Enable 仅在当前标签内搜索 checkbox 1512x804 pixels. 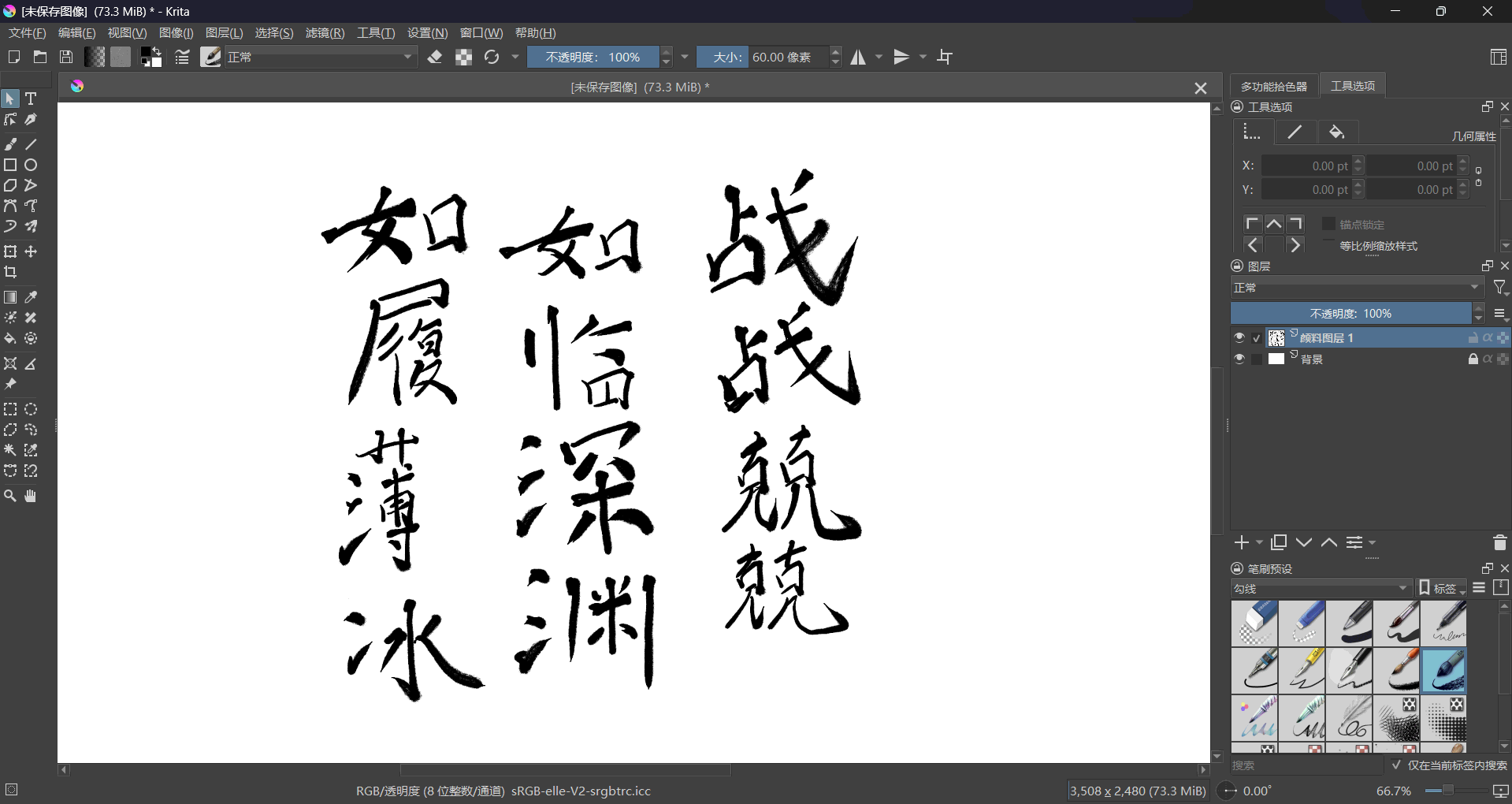click(x=1396, y=765)
